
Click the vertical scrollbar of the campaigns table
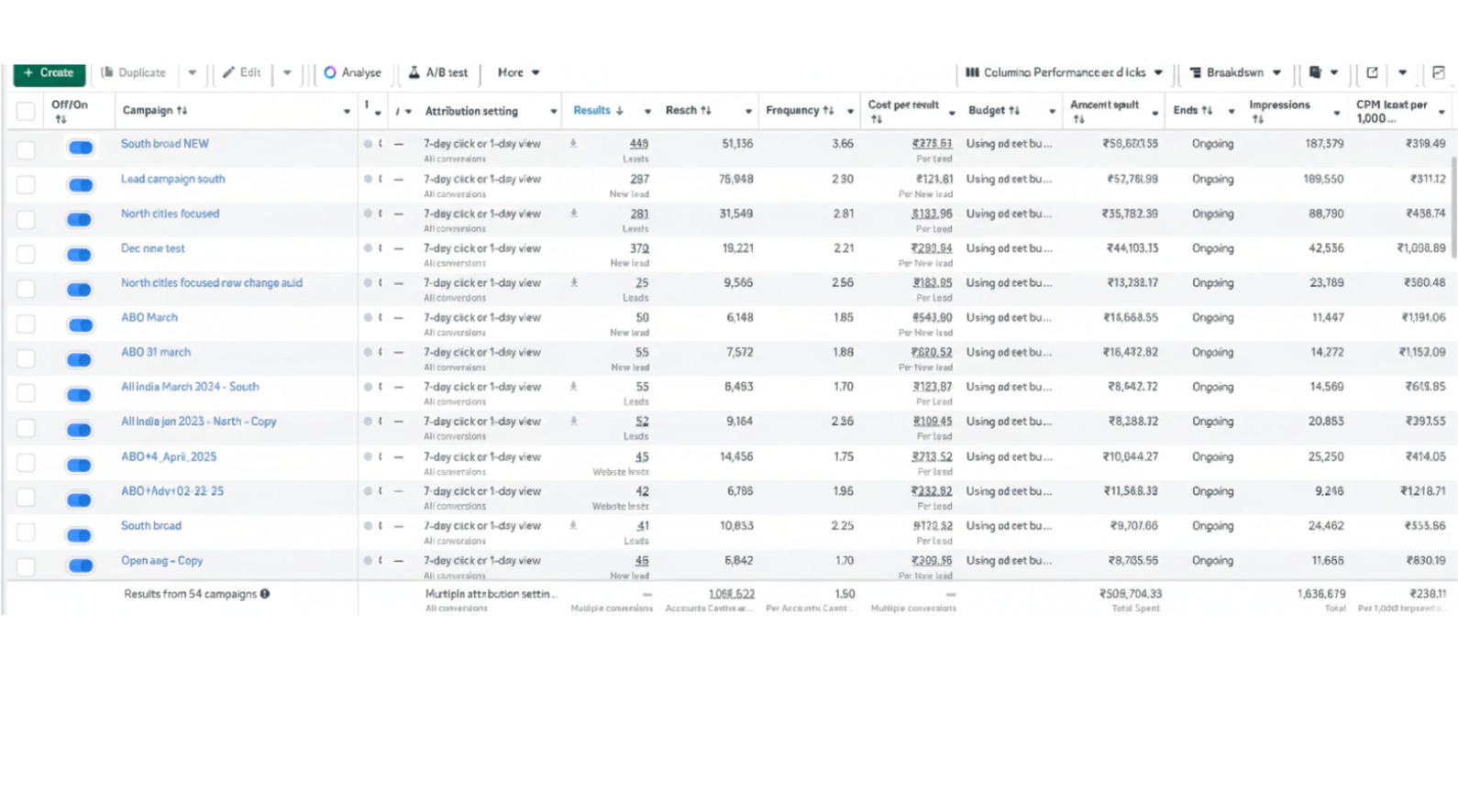pos(1453,207)
